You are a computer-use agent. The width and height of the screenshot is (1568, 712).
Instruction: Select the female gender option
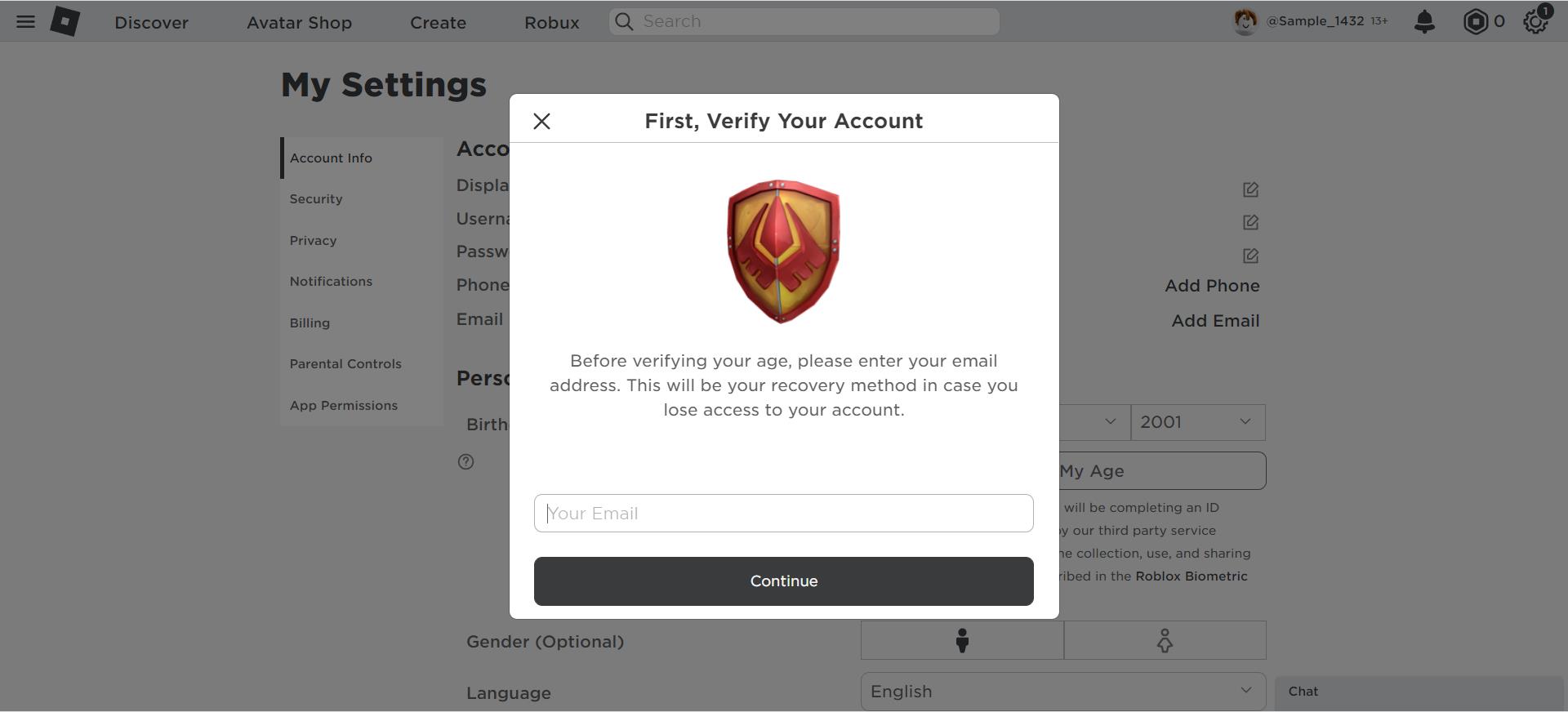coord(1165,640)
